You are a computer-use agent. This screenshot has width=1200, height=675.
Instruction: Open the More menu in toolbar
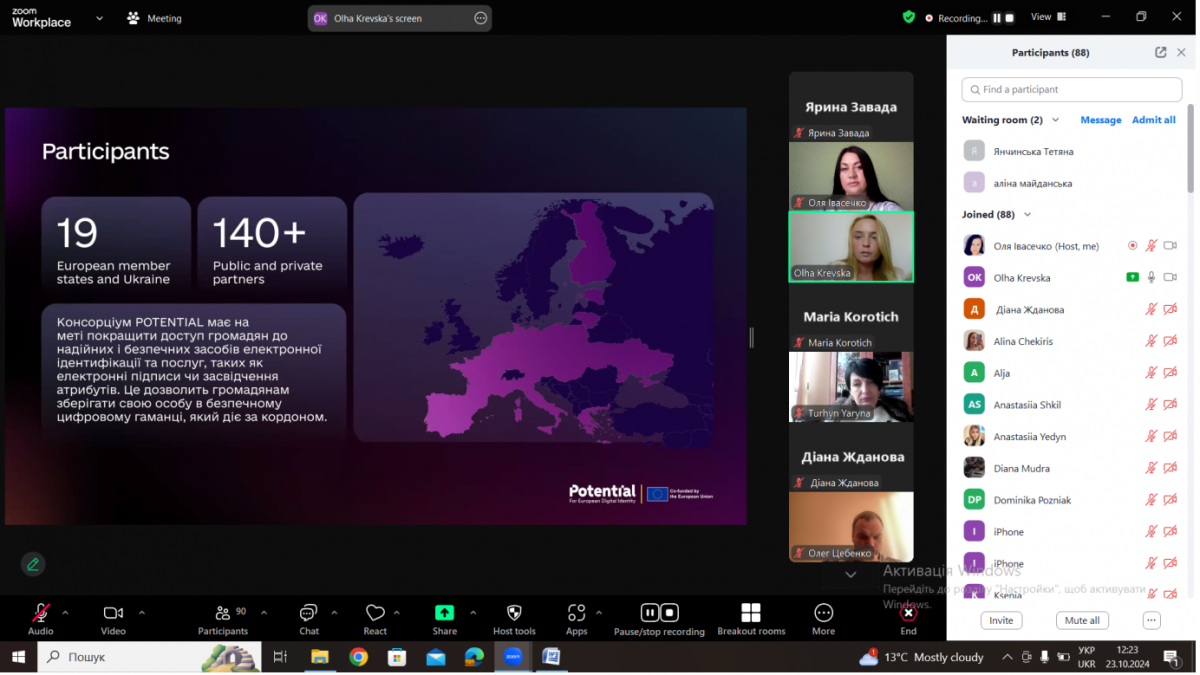tap(823, 613)
